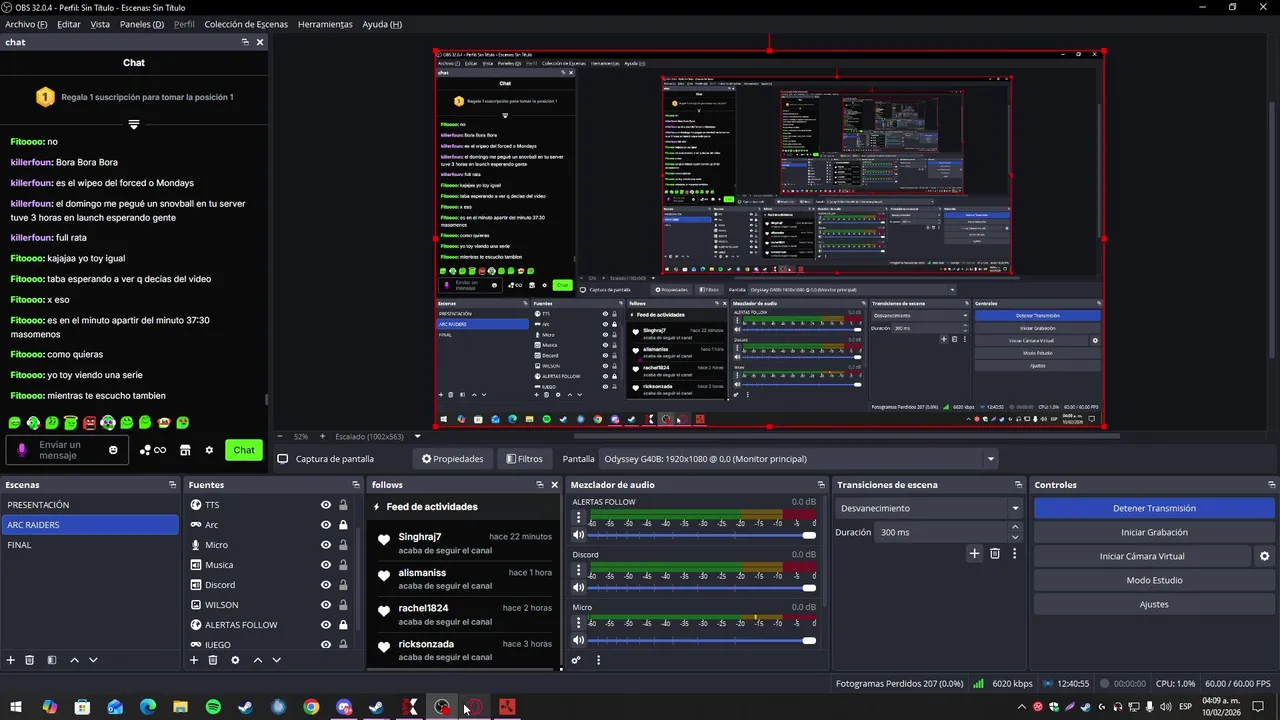Image resolution: width=1280 pixels, height=720 pixels.
Task: Click Detener Transmisión button
Action: point(1154,508)
